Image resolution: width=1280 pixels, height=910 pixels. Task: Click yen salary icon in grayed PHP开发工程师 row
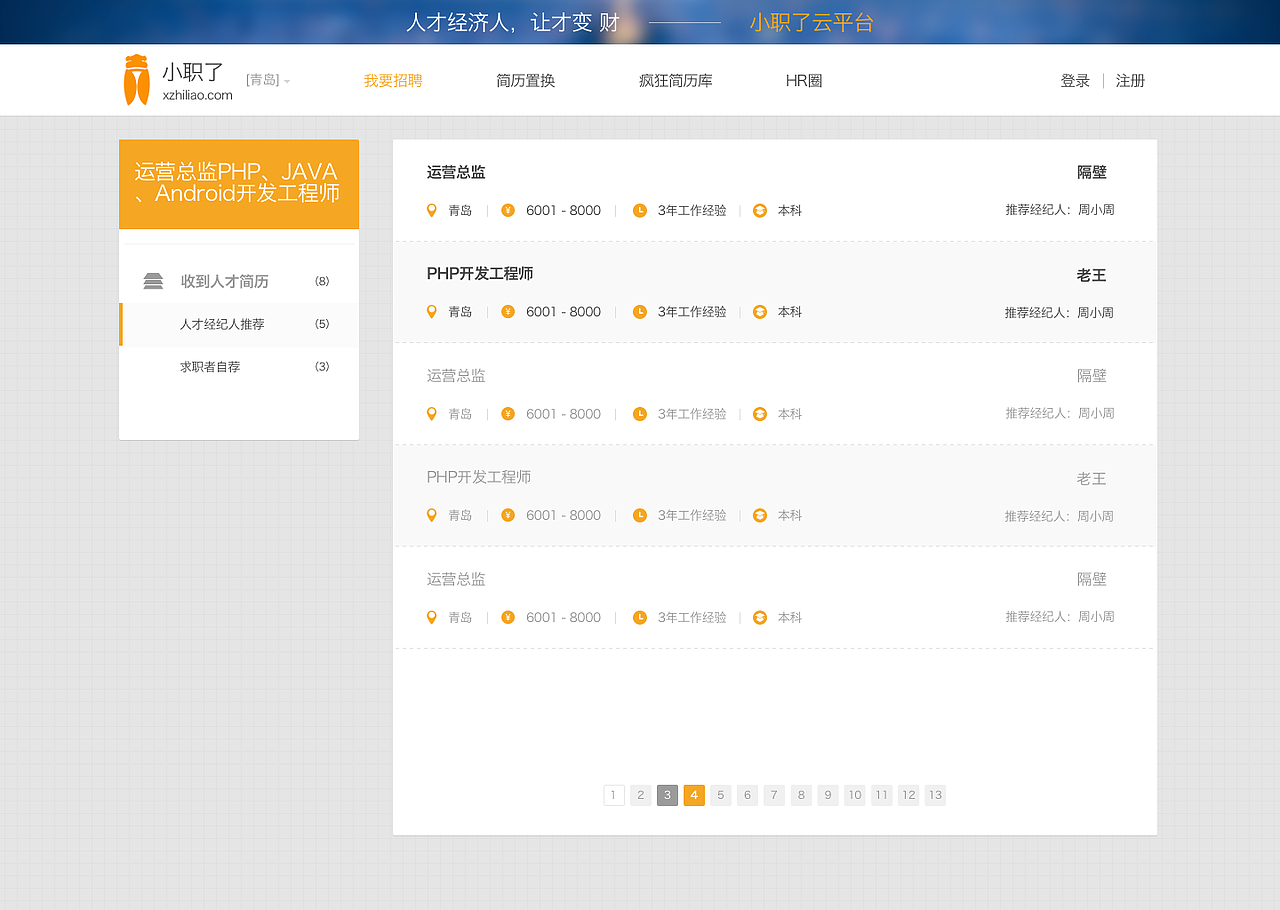(x=508, y=515)
